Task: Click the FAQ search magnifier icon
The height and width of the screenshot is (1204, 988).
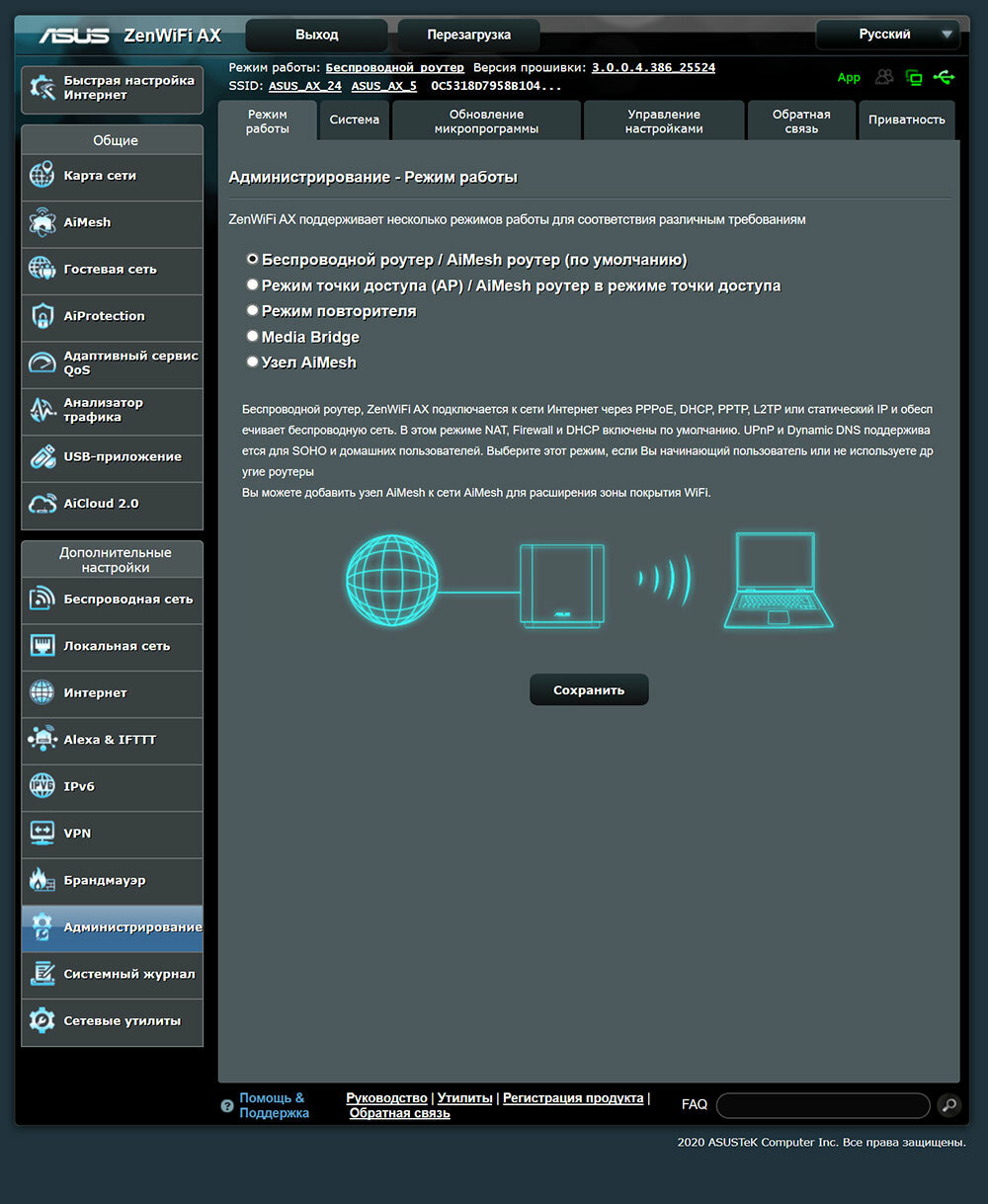Action: click(x=947, y=1105)
